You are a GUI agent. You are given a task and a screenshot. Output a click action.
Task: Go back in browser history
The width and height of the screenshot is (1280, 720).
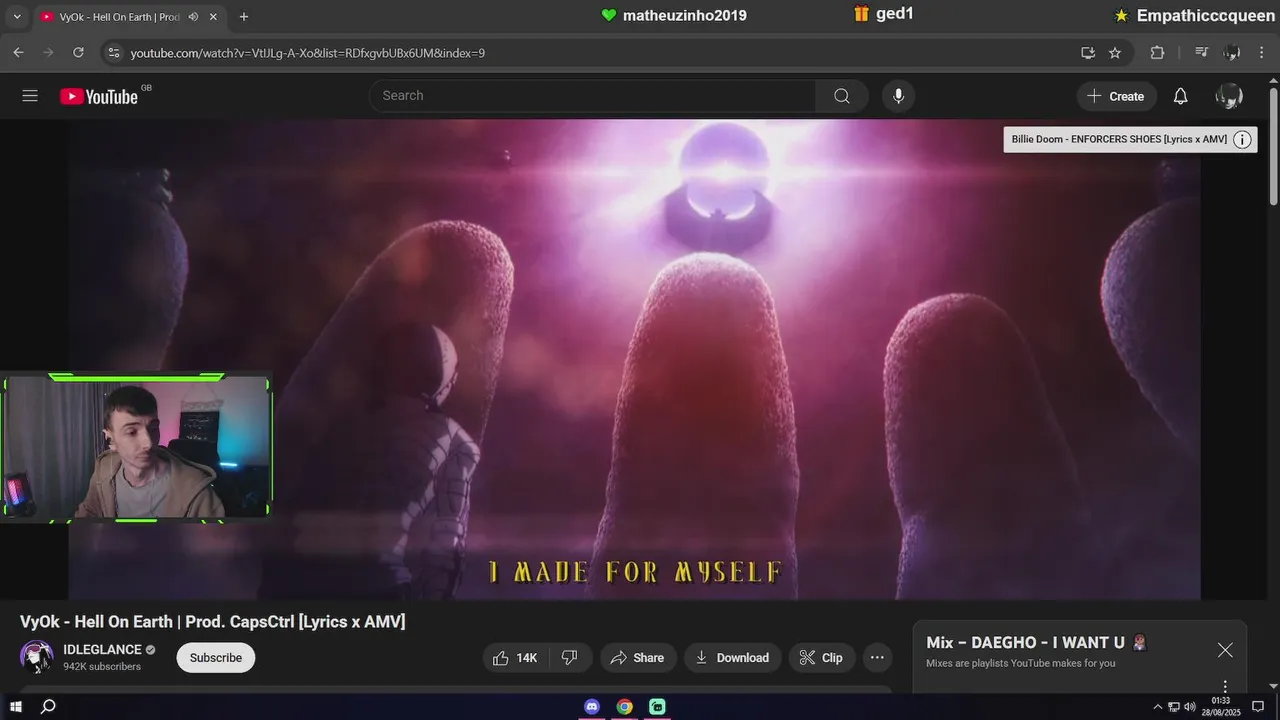[18, 52]
